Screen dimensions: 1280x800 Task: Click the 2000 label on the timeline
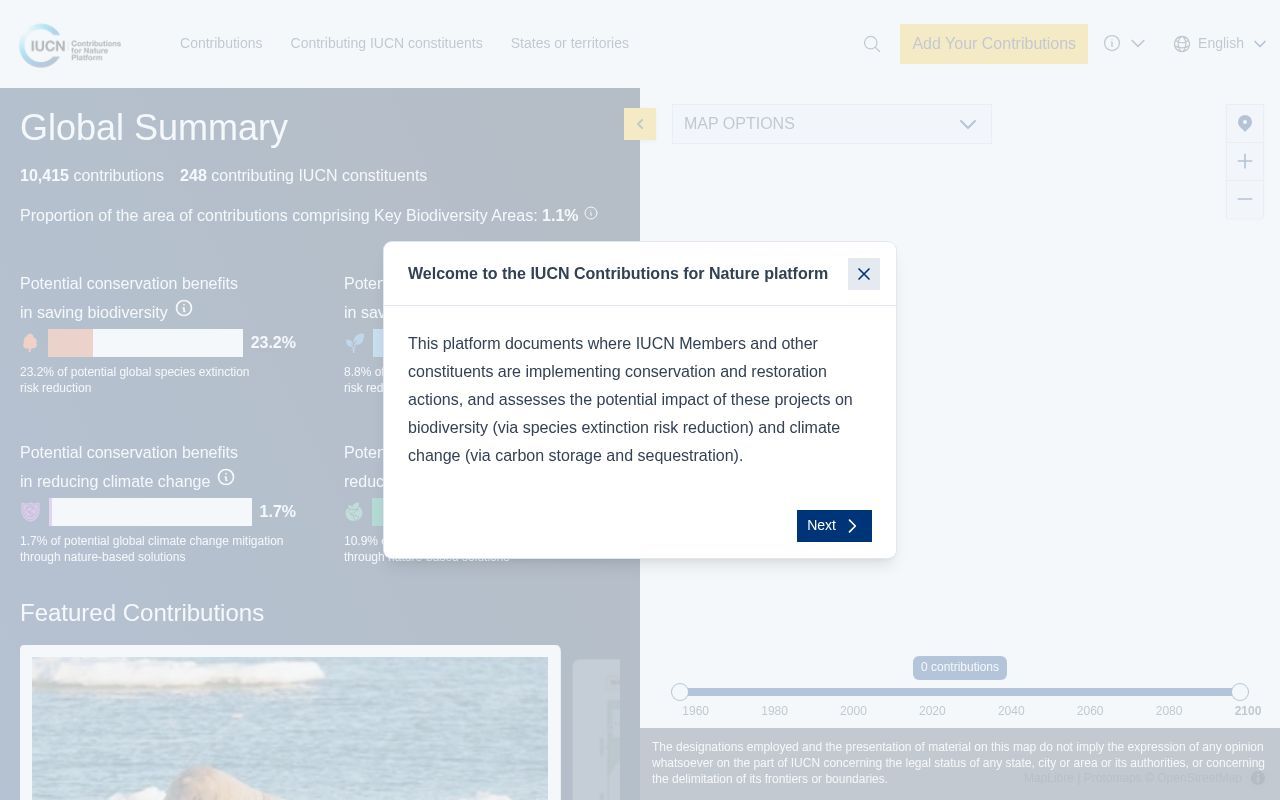coord(853,711)
